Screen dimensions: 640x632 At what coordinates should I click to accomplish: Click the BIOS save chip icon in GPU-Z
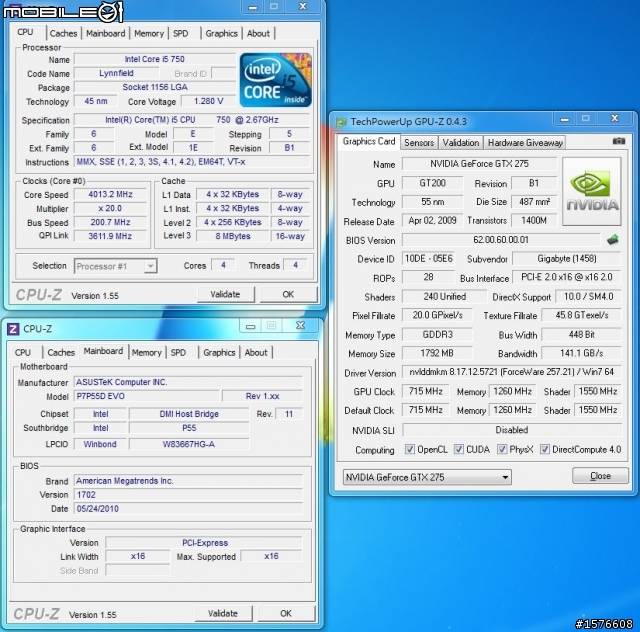(613, 240)
